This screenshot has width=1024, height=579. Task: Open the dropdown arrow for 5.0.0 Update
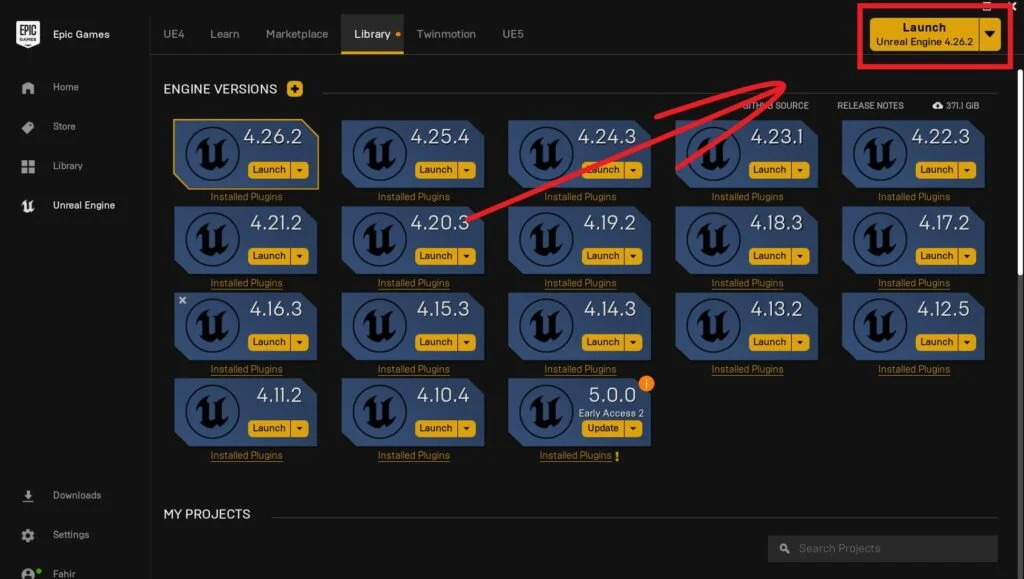coord(633,428)
